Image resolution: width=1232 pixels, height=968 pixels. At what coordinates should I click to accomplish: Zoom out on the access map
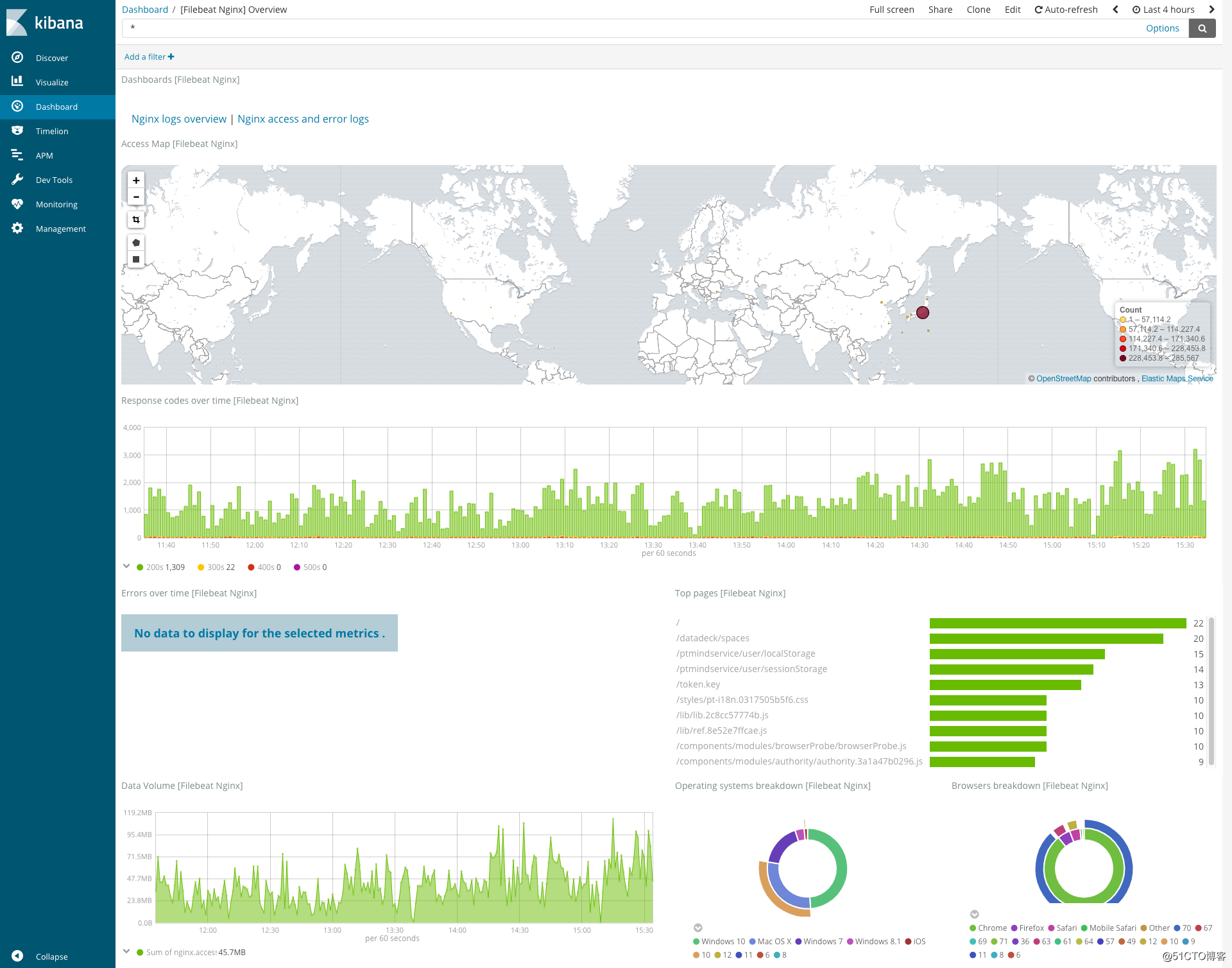(x=136, y=197)
